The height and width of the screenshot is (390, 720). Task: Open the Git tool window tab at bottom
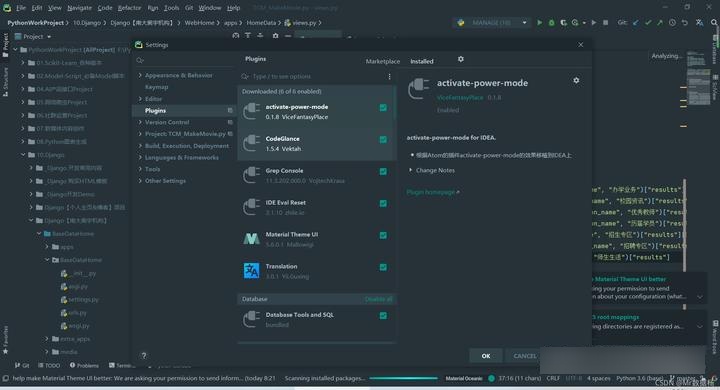pos(22,366)
